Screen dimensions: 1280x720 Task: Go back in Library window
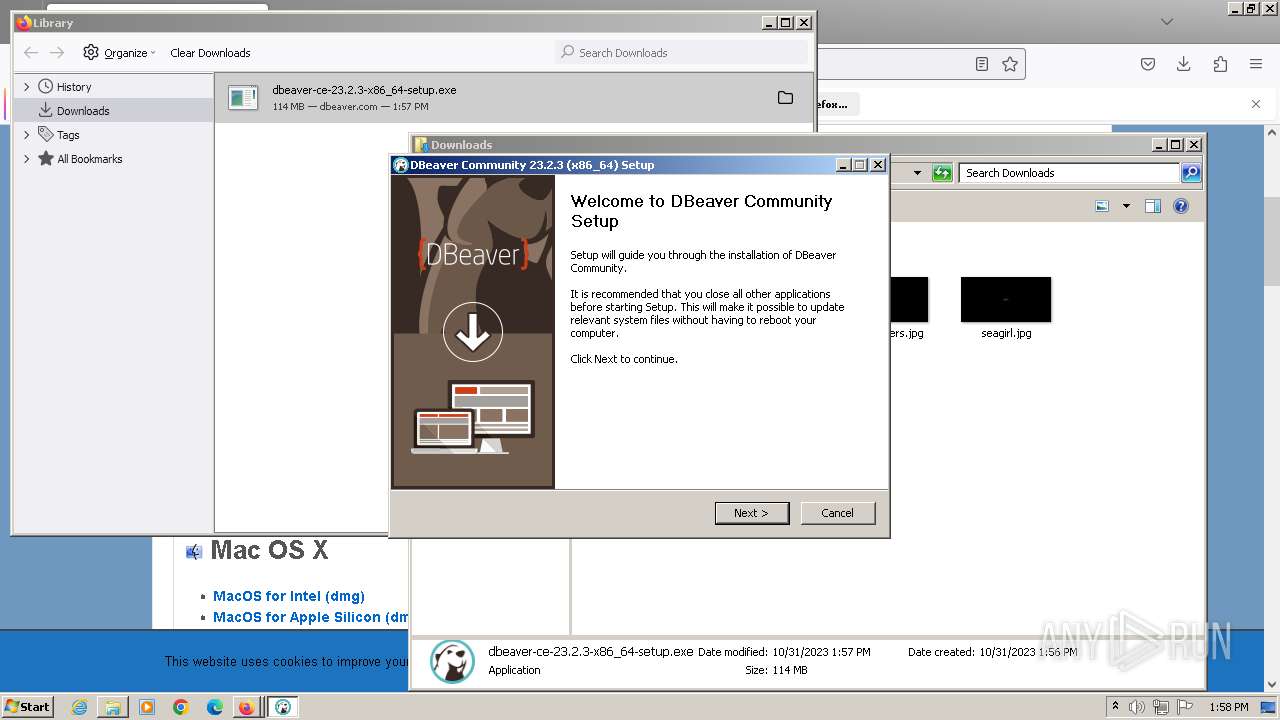tap(31, 53)
